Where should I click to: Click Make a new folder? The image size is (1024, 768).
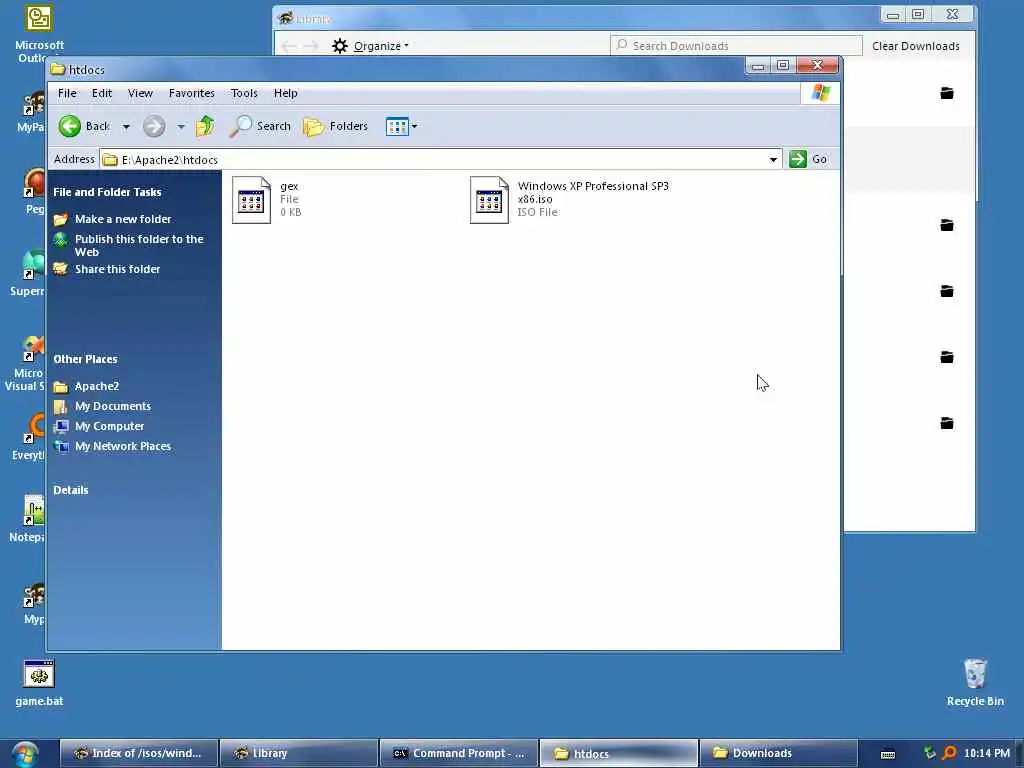coord(123,219)
